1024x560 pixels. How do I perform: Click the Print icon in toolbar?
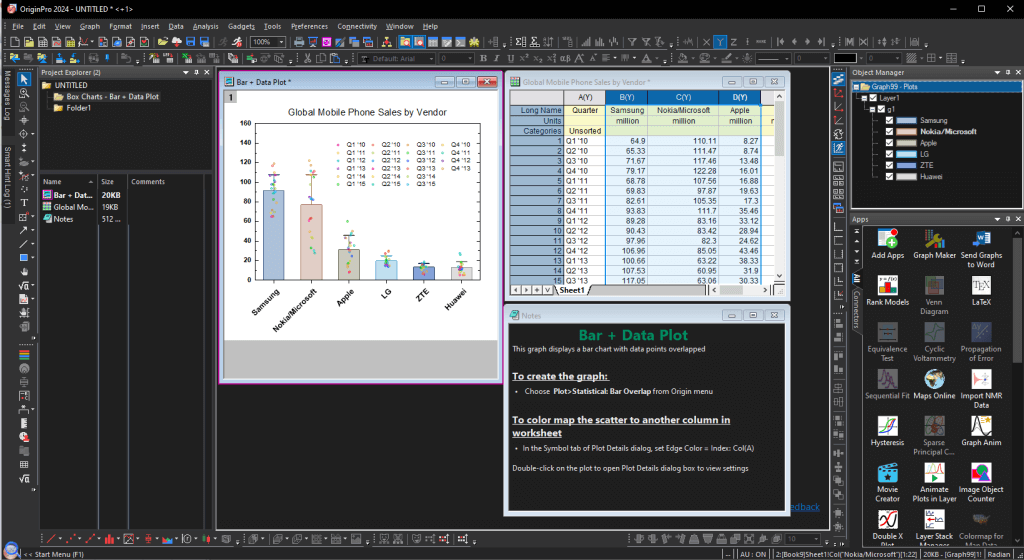click(x=299, y=42)
